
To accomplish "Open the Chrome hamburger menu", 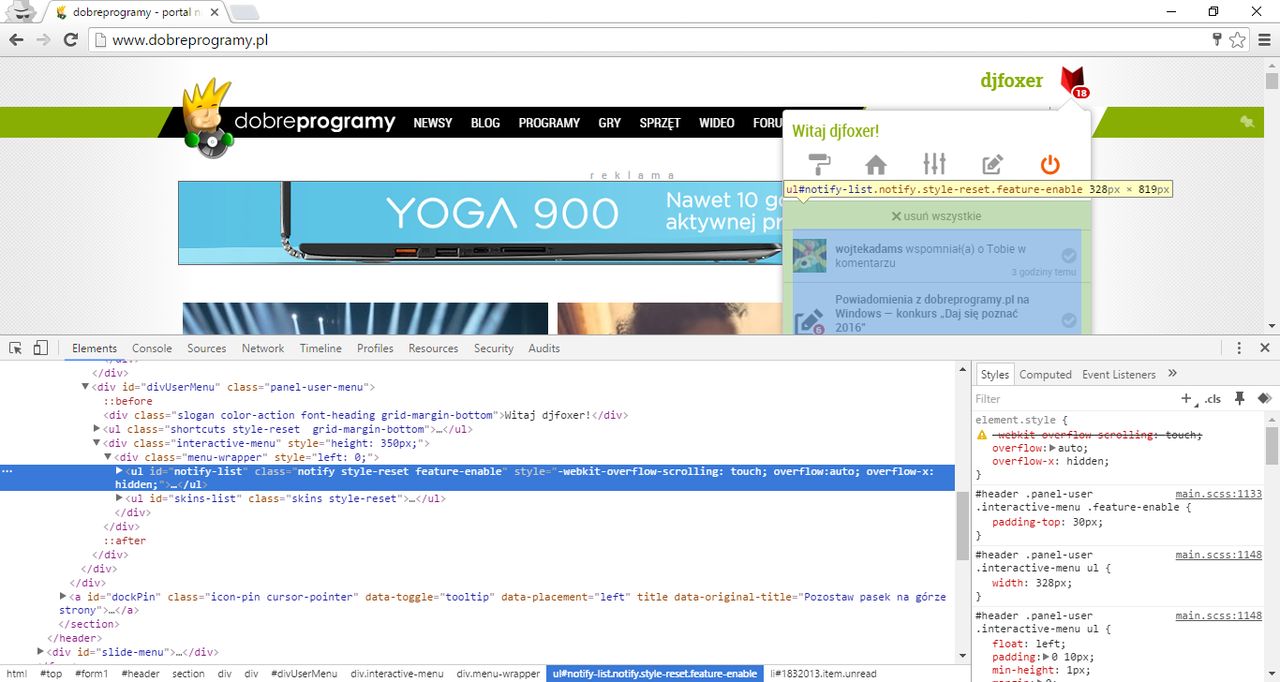I will 1265,40.
